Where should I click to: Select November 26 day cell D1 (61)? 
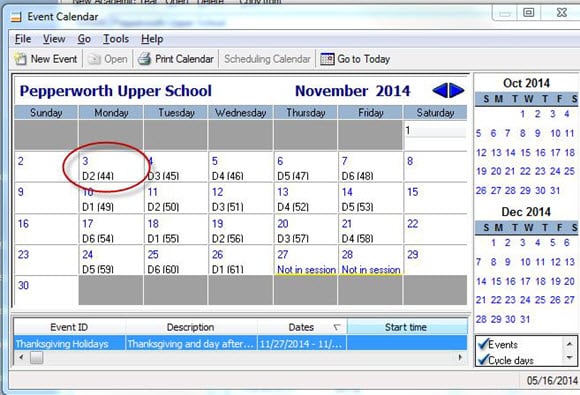(x=241, y=260)
